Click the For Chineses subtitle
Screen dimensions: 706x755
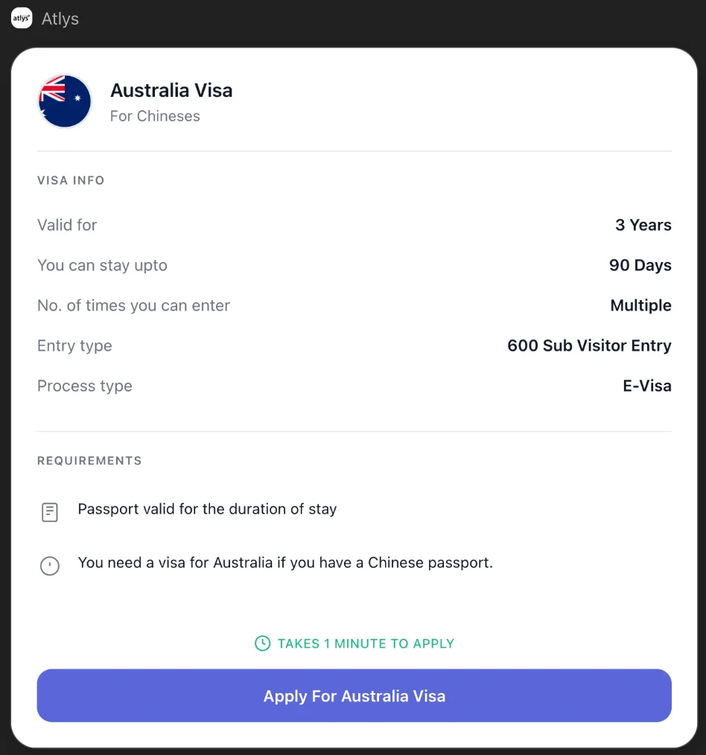(155, 116)
